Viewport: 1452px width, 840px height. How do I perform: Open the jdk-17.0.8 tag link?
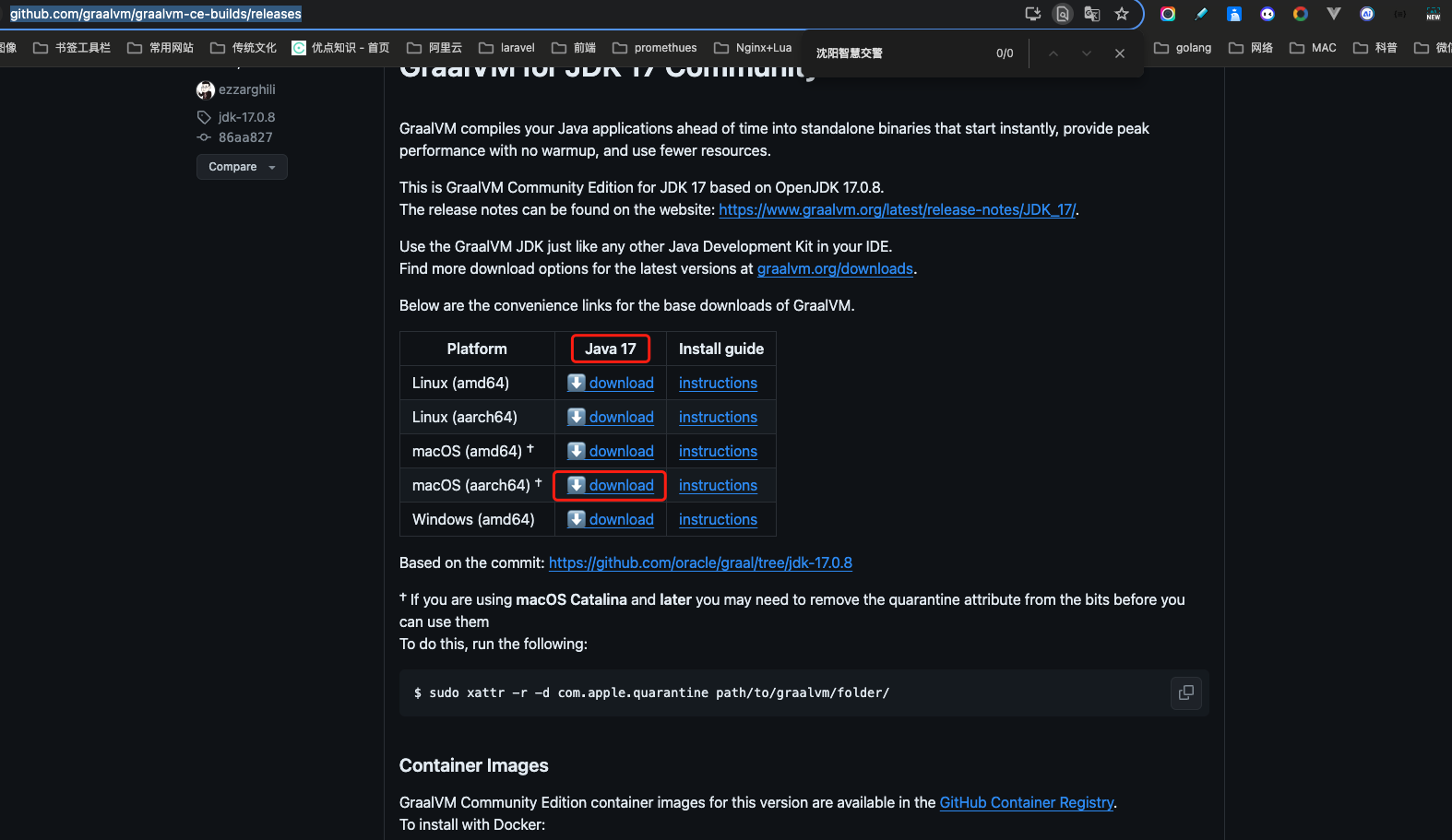click(x=246, y=117)
